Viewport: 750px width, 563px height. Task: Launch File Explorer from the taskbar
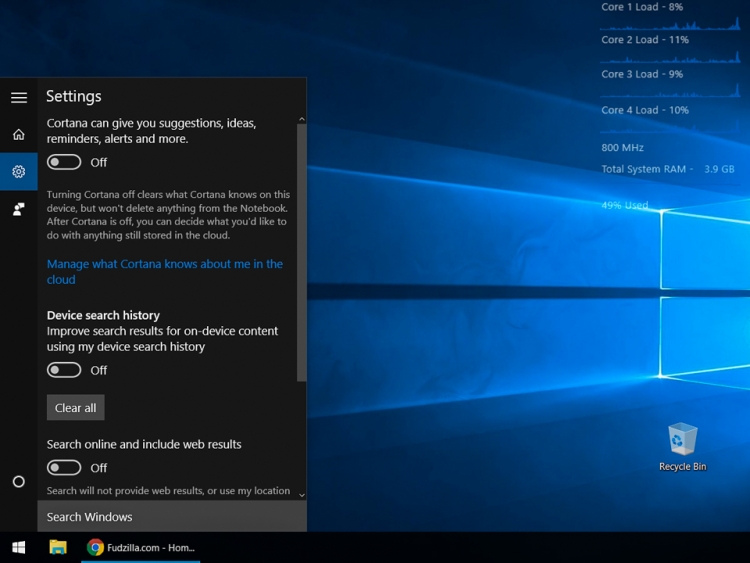[x=58, y=547]
